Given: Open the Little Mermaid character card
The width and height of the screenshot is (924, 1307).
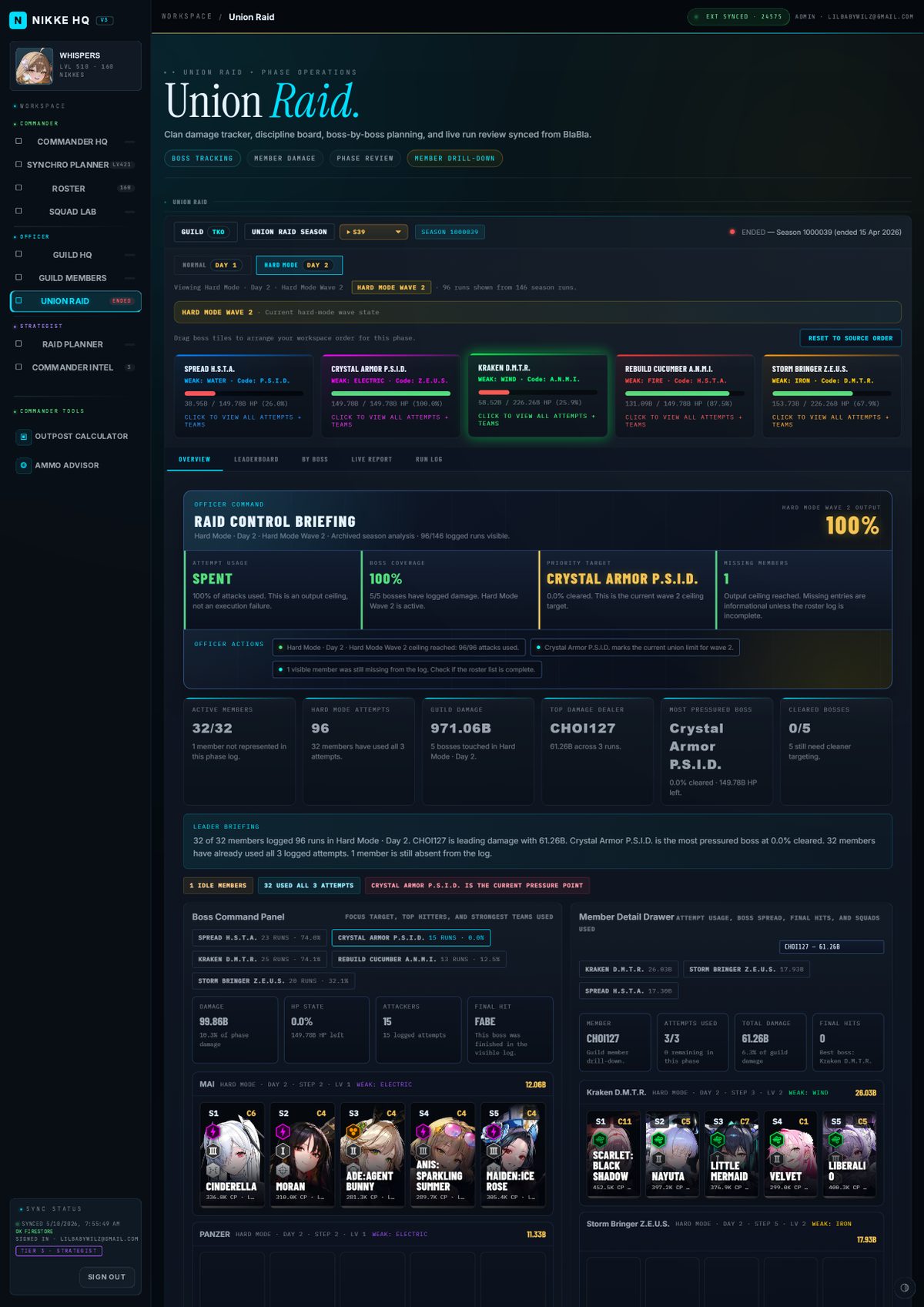Looking at the screenshot, I should 730,1154.
